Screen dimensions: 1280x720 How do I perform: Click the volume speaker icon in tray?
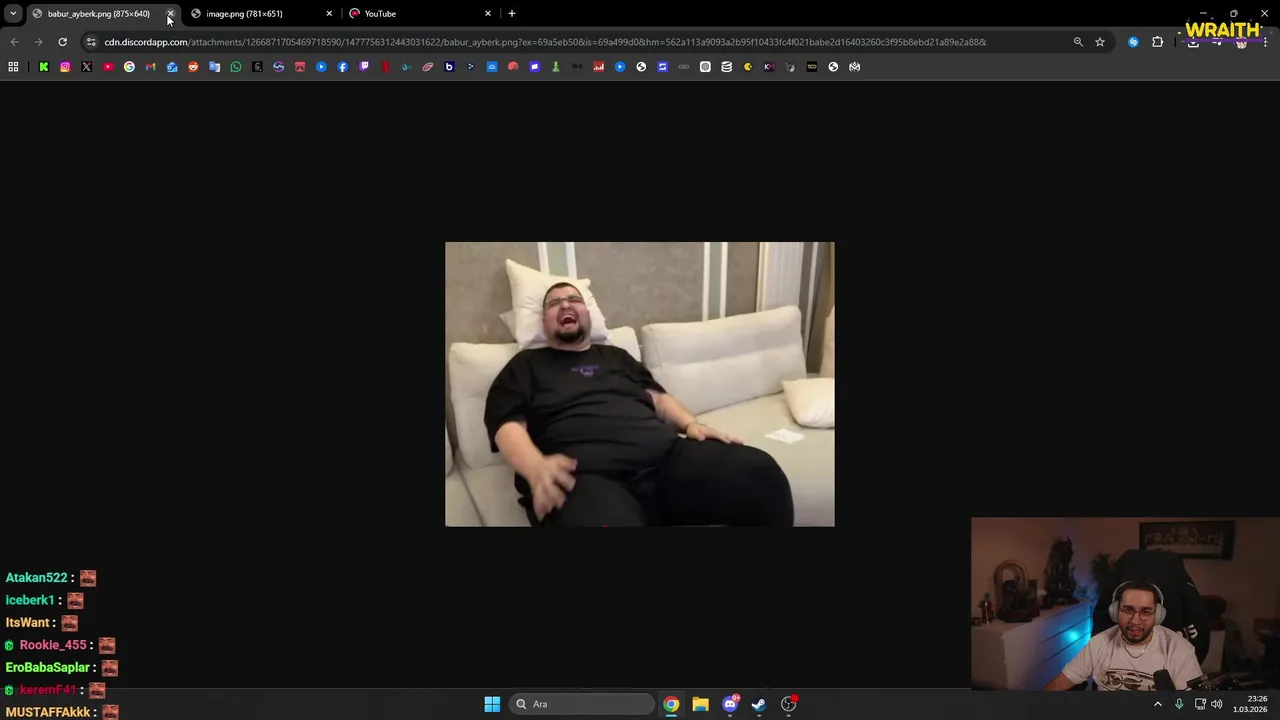click(x=1217, y=704)
